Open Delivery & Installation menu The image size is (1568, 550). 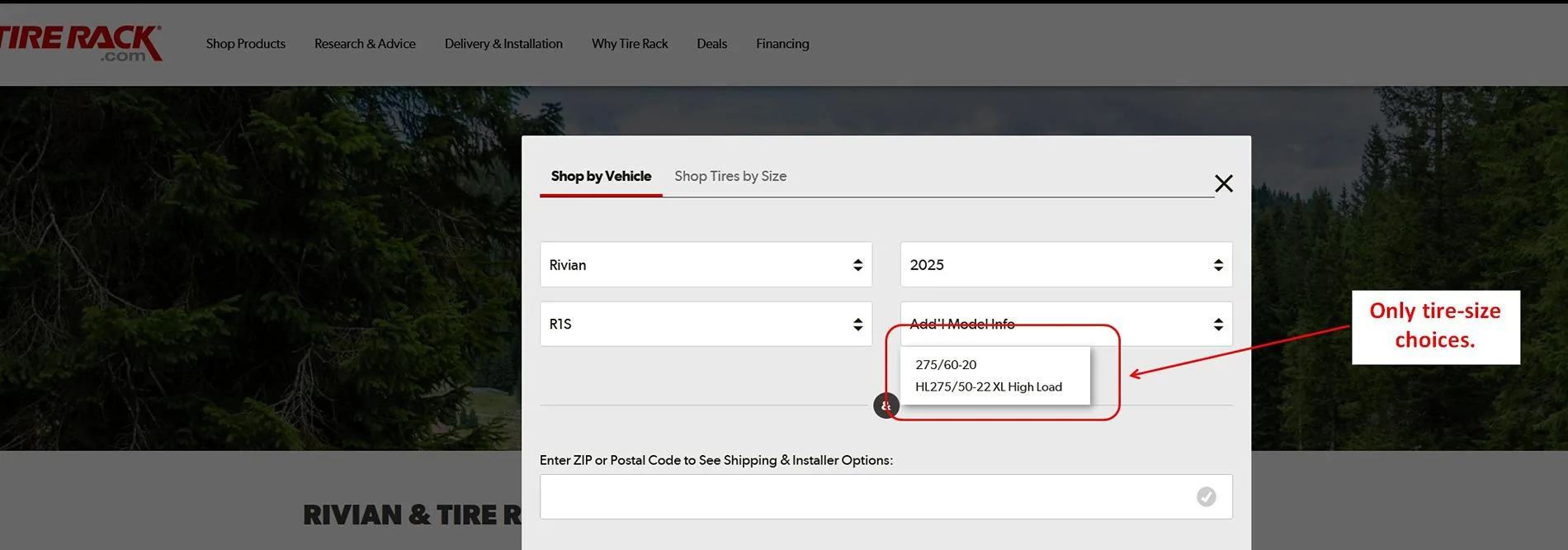pyautogui.click(x=503, y=44)
